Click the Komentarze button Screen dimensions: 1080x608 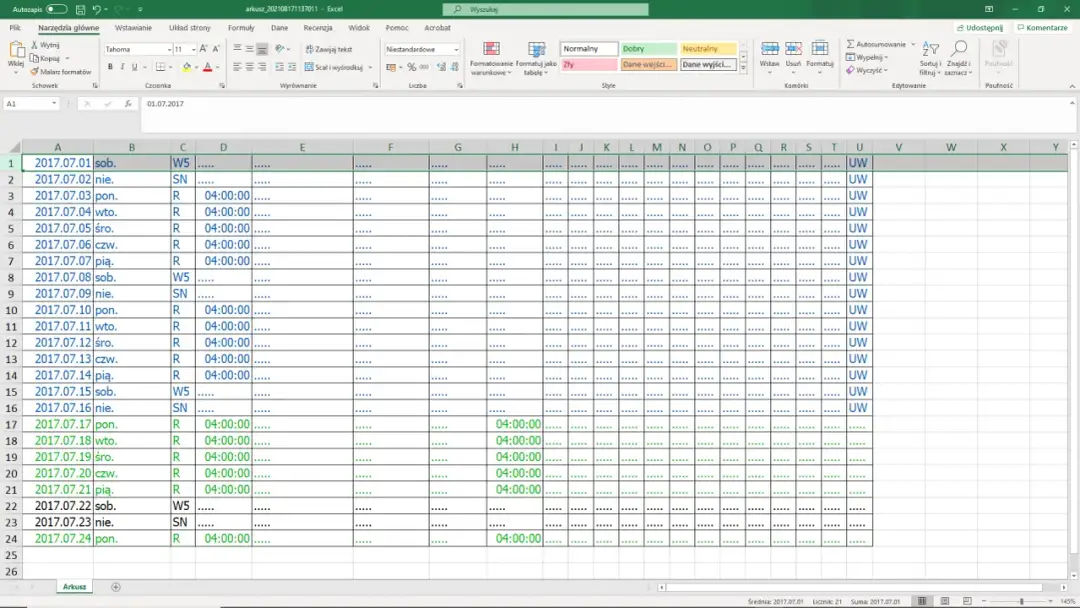(x=1042, y=28)
